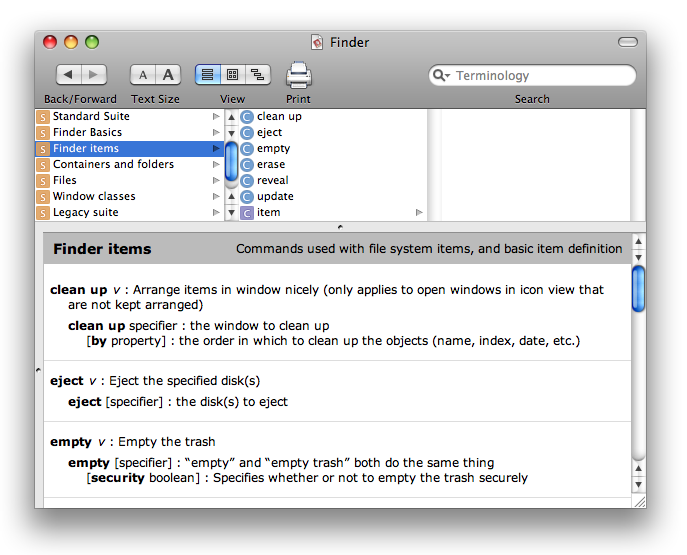Viewport: 687px width, 555px height.
Task: Click the bold security parameter text
Action: (117, 477)
